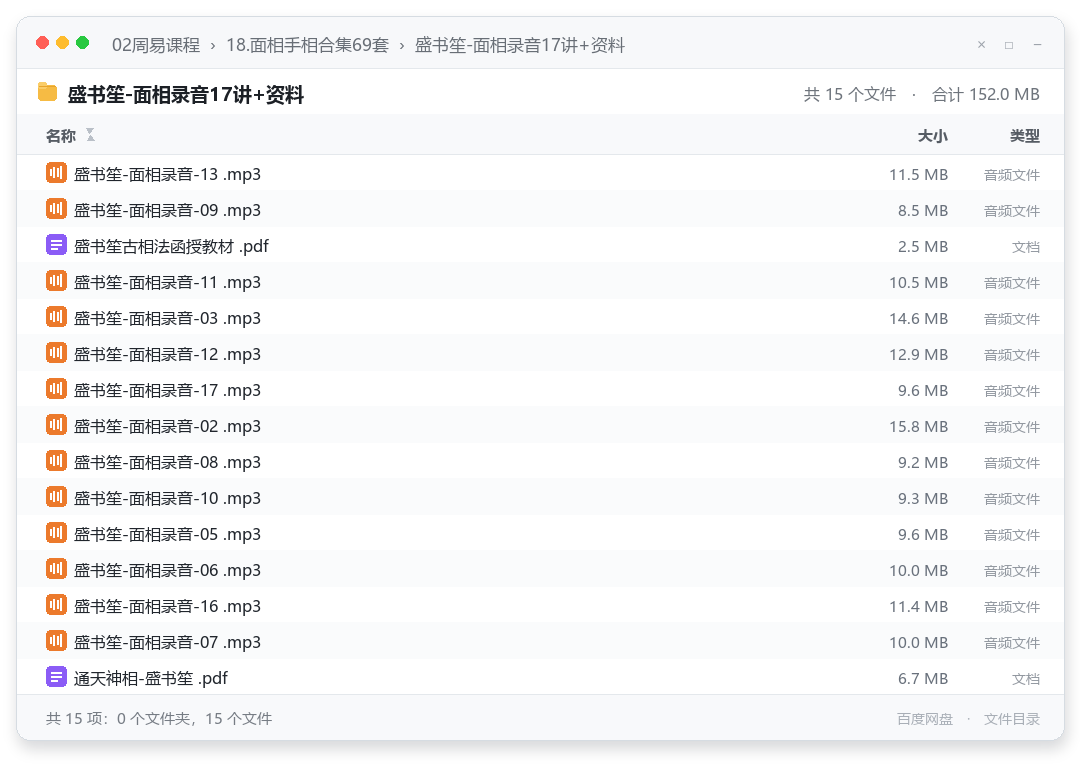Click the 15.8 MB size value

[x=918, y=426]
